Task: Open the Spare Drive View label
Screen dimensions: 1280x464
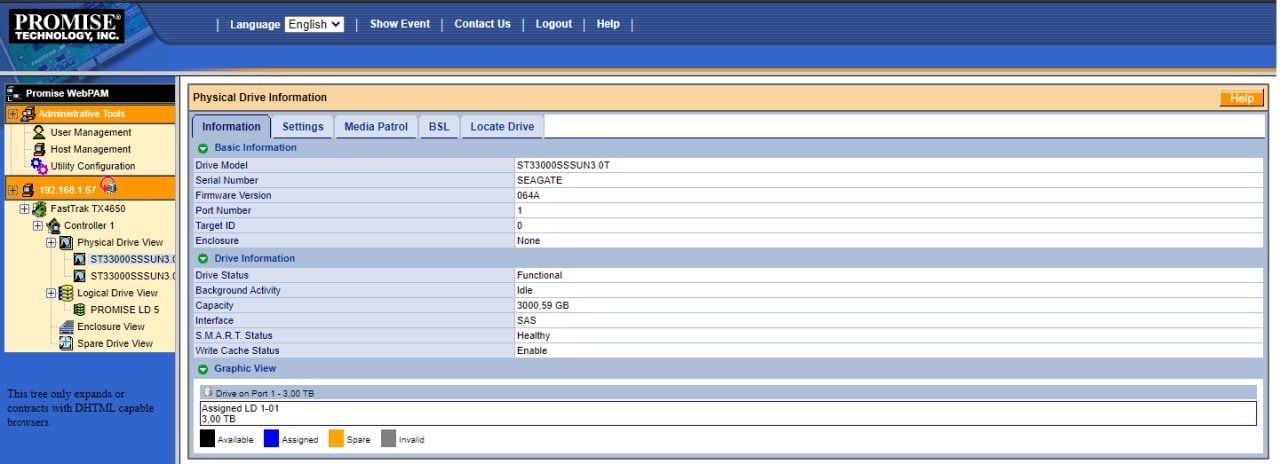Action: (x=115, y=343)
